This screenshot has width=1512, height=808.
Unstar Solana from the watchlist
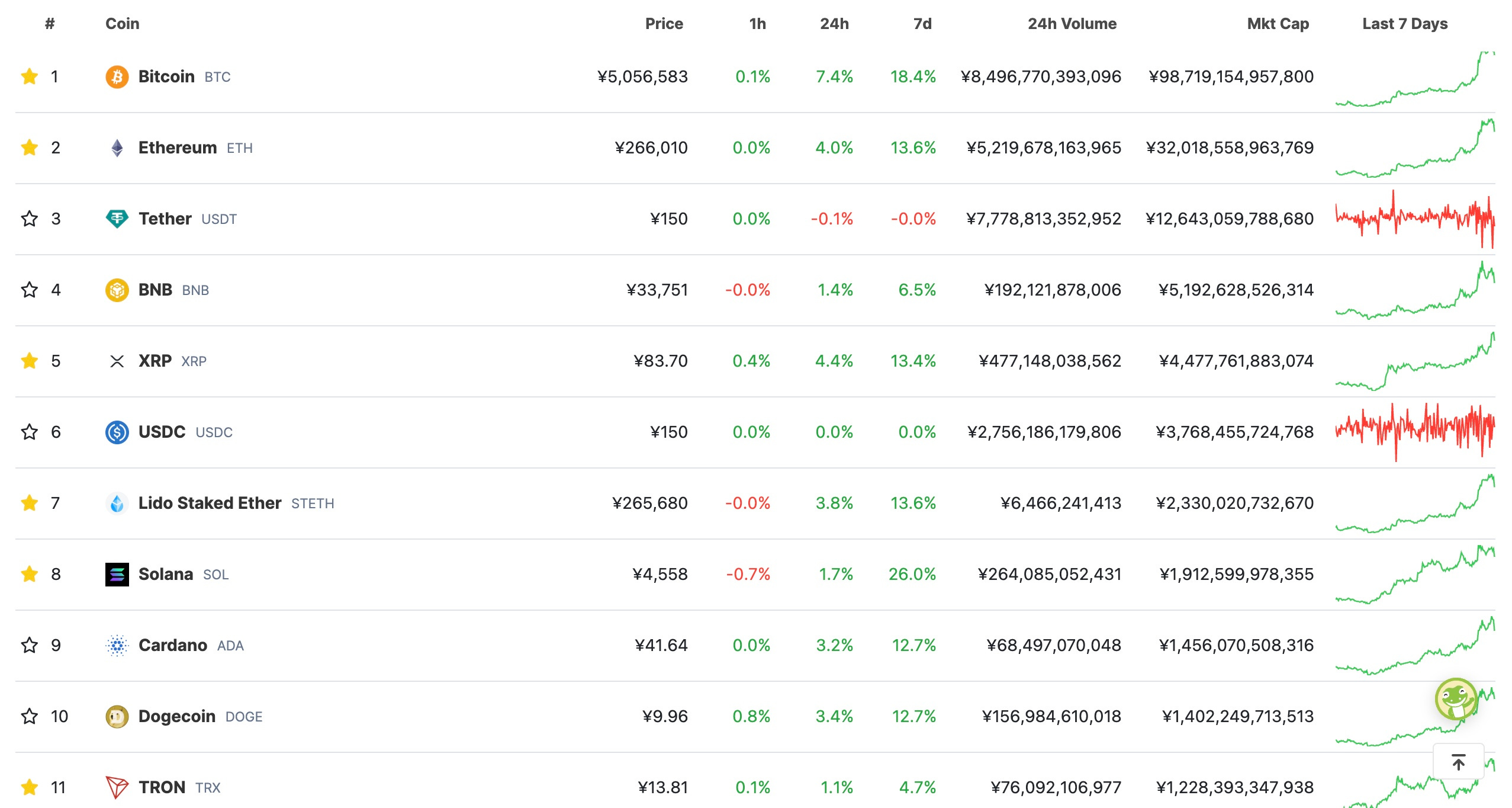tap(30, 574)
